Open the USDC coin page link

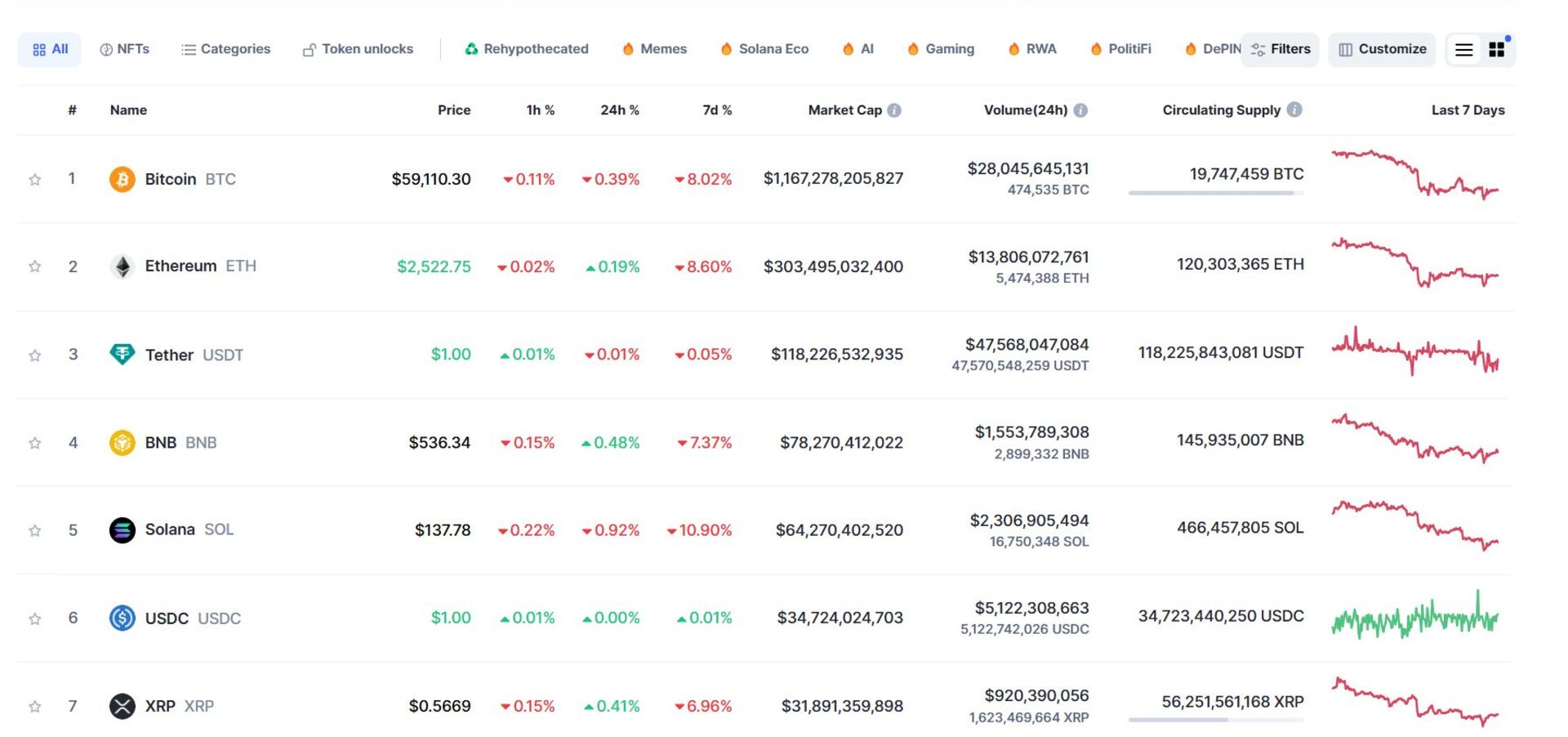coord(167,619)
